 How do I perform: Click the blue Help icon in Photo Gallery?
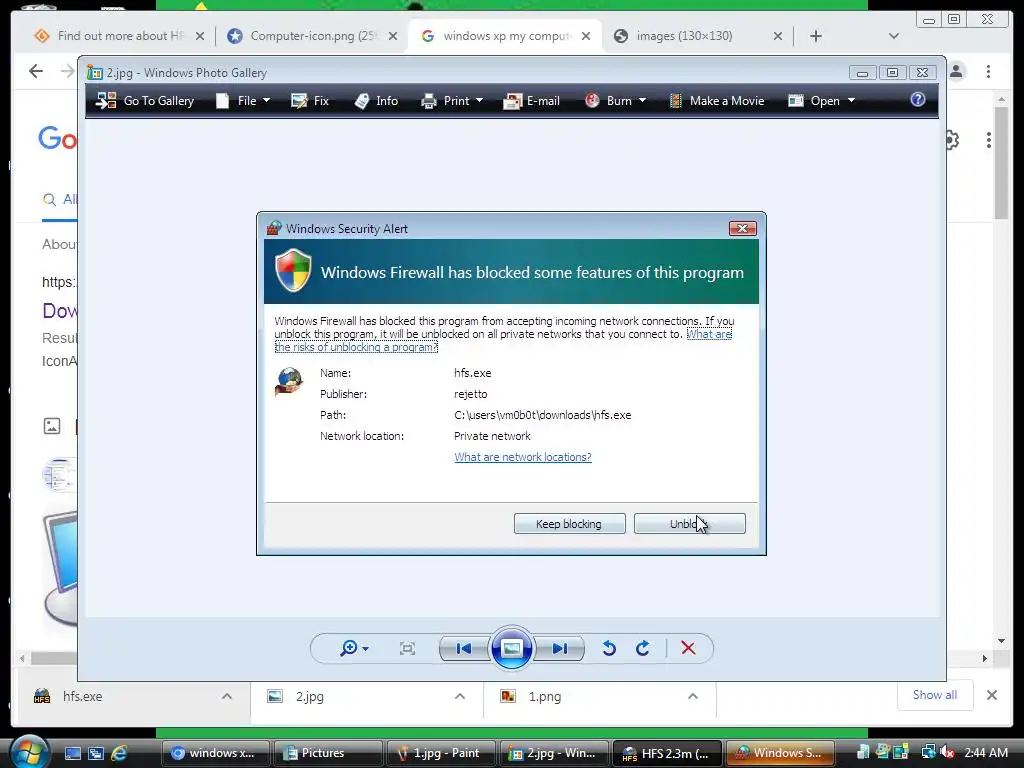click(918, 99)
